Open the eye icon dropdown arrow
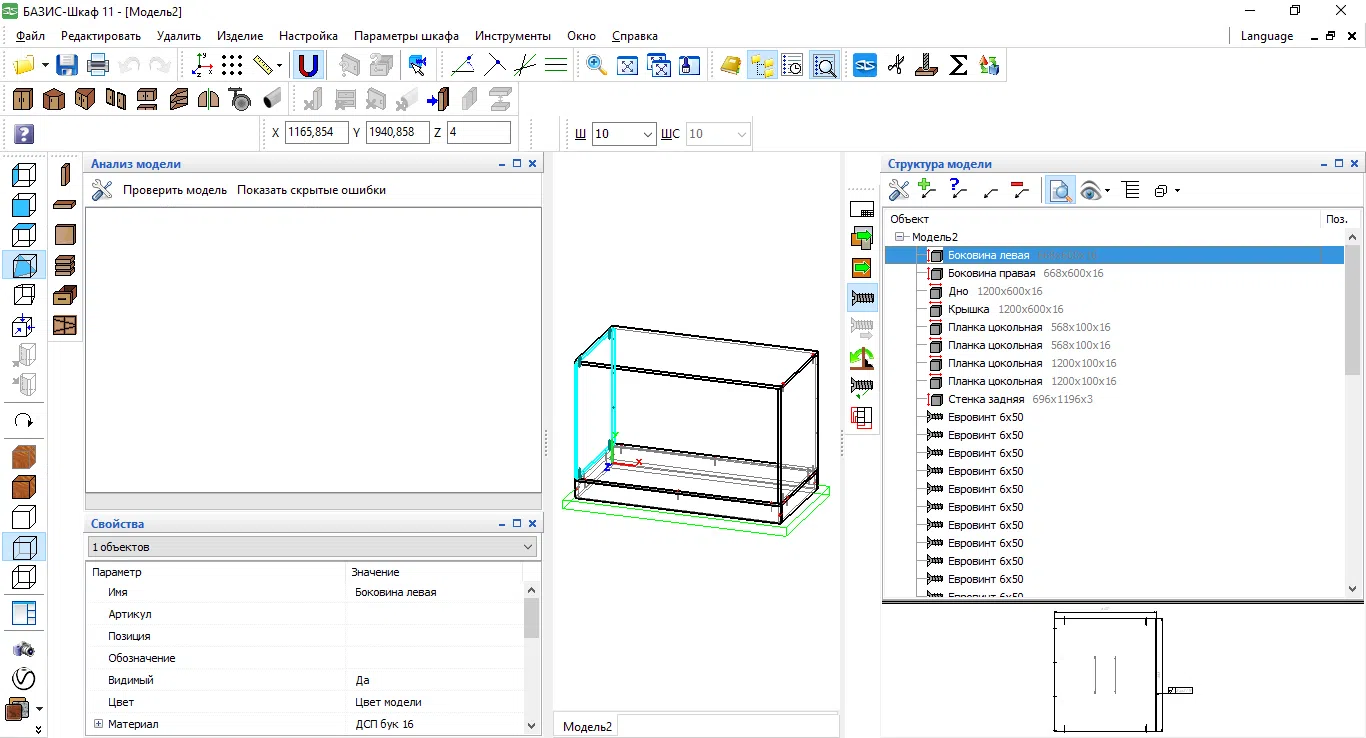 pyautogui.click(x=1108, y=190)
